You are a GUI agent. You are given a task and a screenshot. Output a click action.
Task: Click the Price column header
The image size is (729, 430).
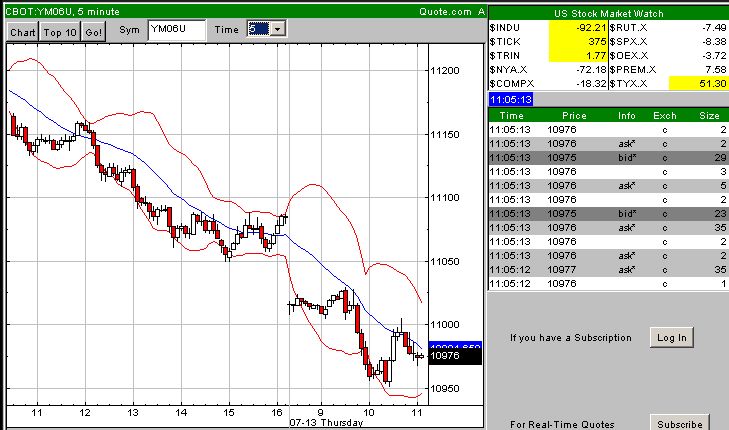click(574, 115)
